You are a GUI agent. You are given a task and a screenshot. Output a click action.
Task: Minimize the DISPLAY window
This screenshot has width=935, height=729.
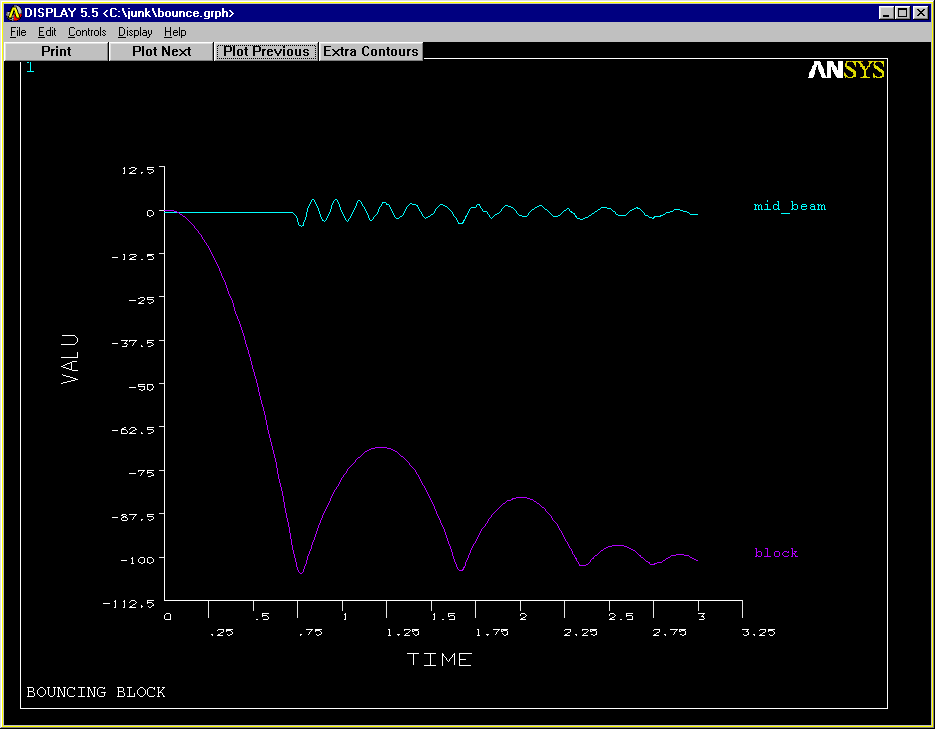click(886, 13)
